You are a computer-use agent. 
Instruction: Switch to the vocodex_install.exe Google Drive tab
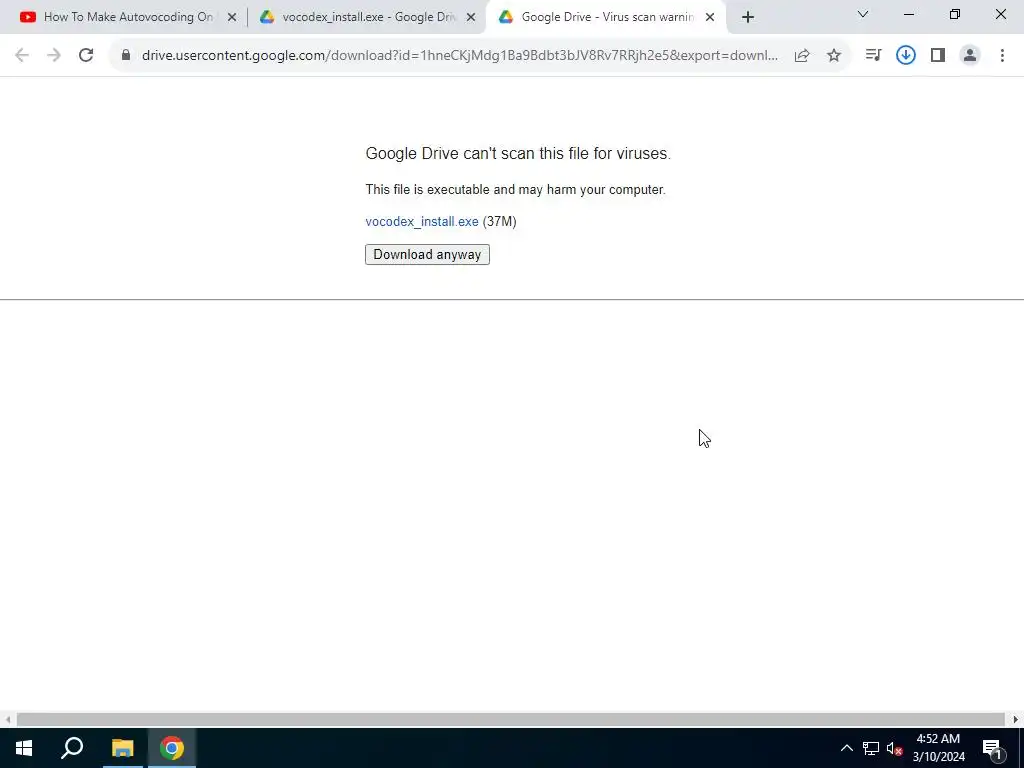coord(369,17)
